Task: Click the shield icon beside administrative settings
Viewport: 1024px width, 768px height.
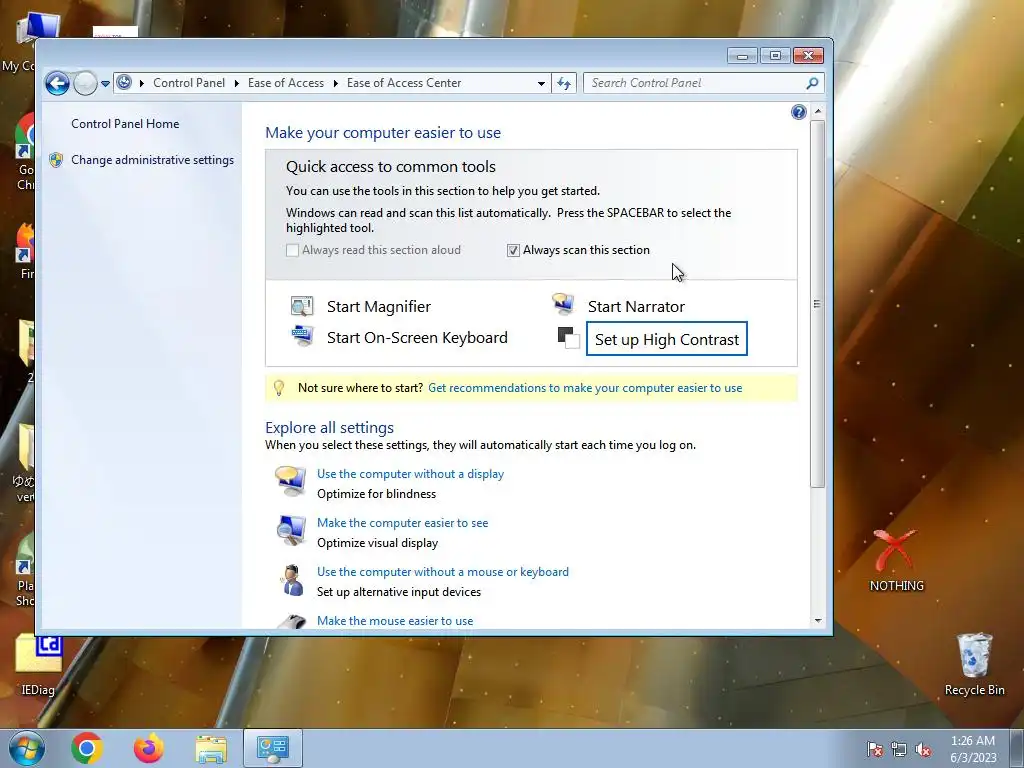Action: [56, 160]
